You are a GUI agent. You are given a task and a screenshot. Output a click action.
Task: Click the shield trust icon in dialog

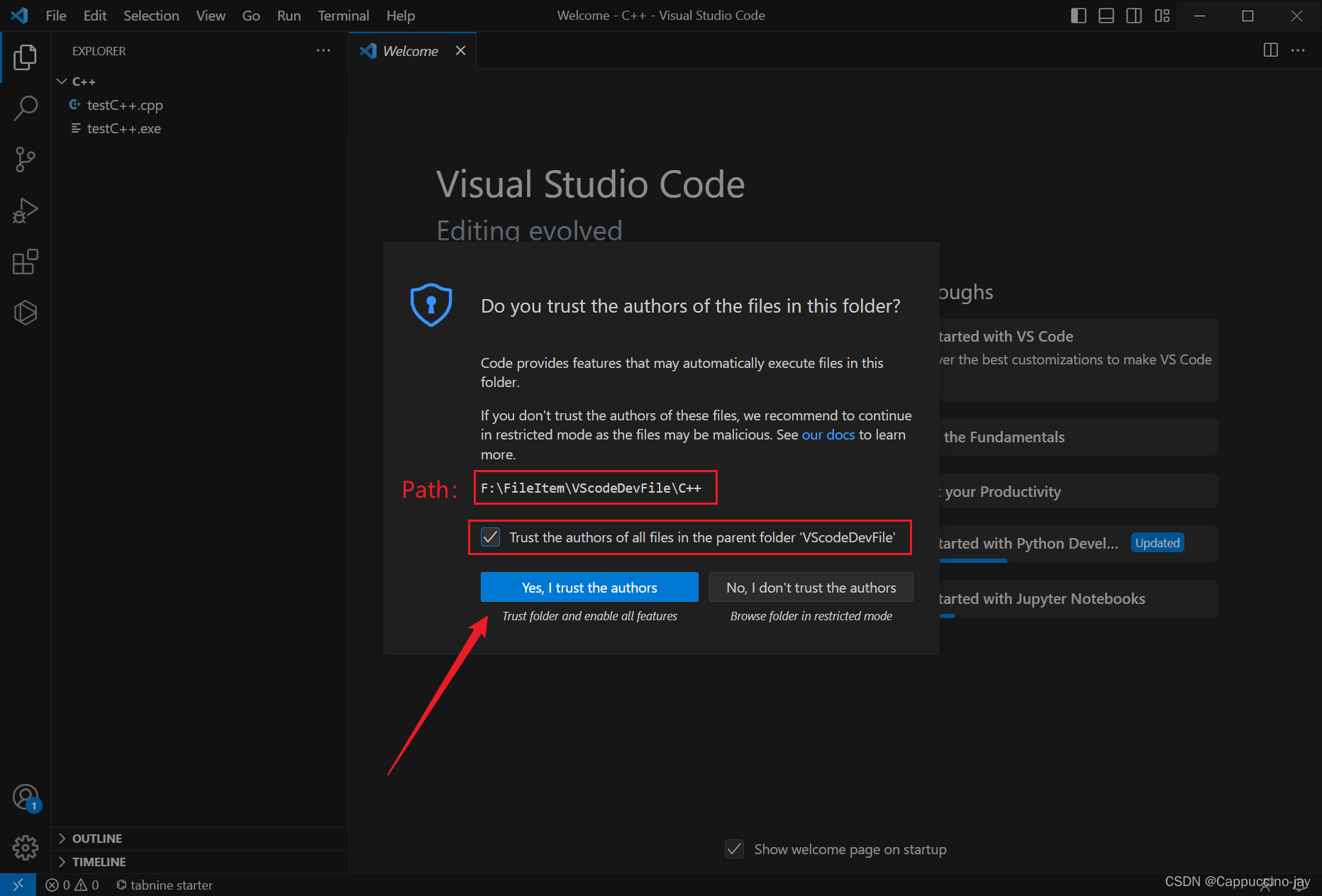[431, 305]
